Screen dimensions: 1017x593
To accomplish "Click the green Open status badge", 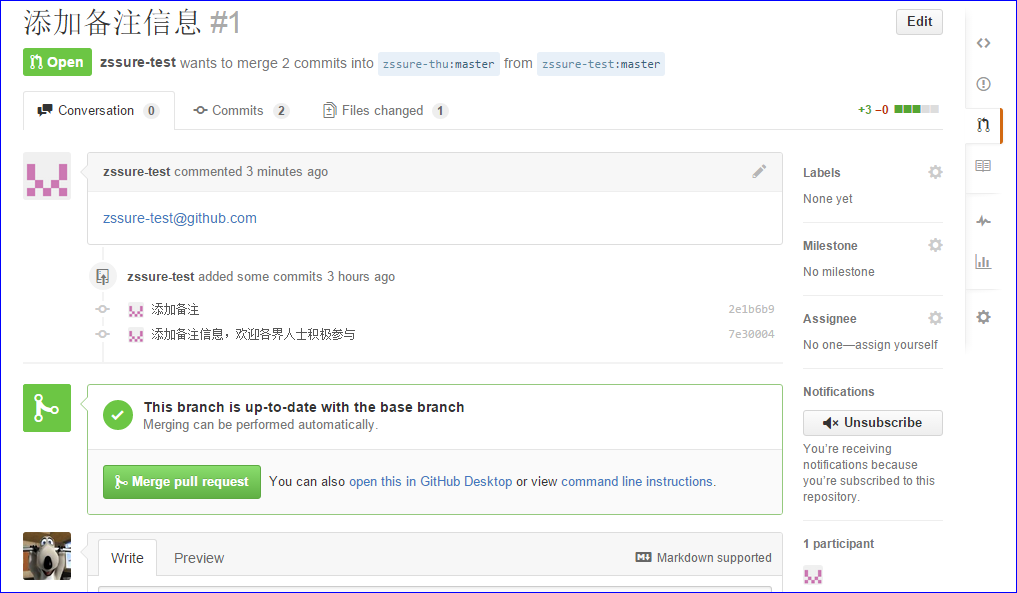I will click(x=57, y=62).
